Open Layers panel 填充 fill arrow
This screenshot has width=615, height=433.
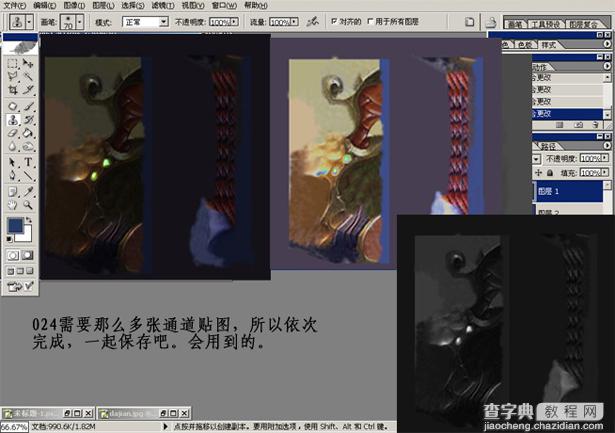[605, 173]
